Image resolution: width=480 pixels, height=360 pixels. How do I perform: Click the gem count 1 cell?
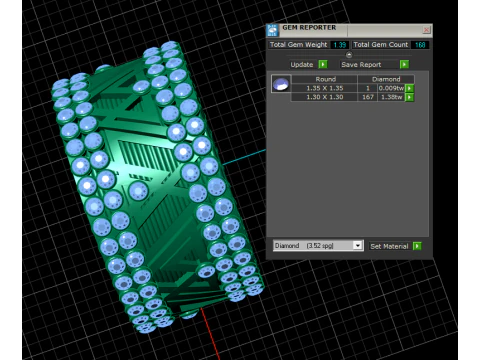[367, 88]
